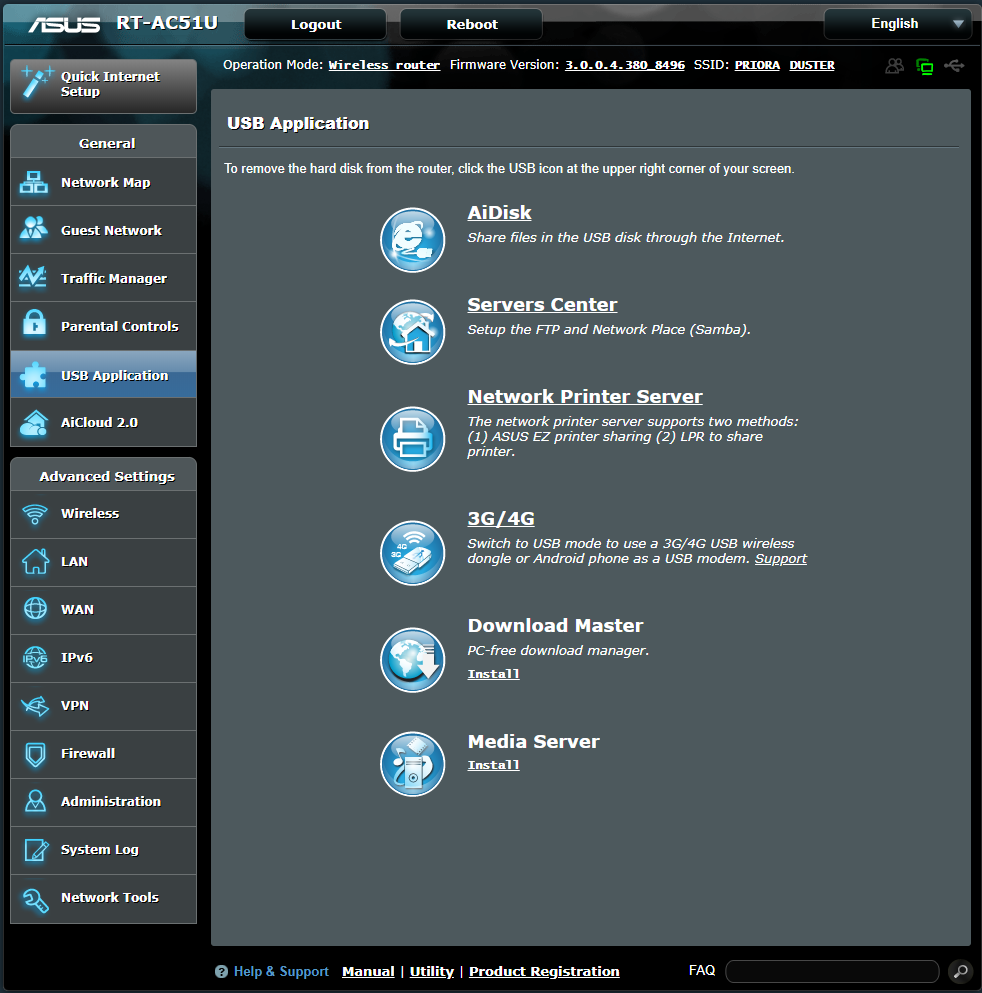
Task: Click the Network Printer Server link
Action: [x=585, y=396]
